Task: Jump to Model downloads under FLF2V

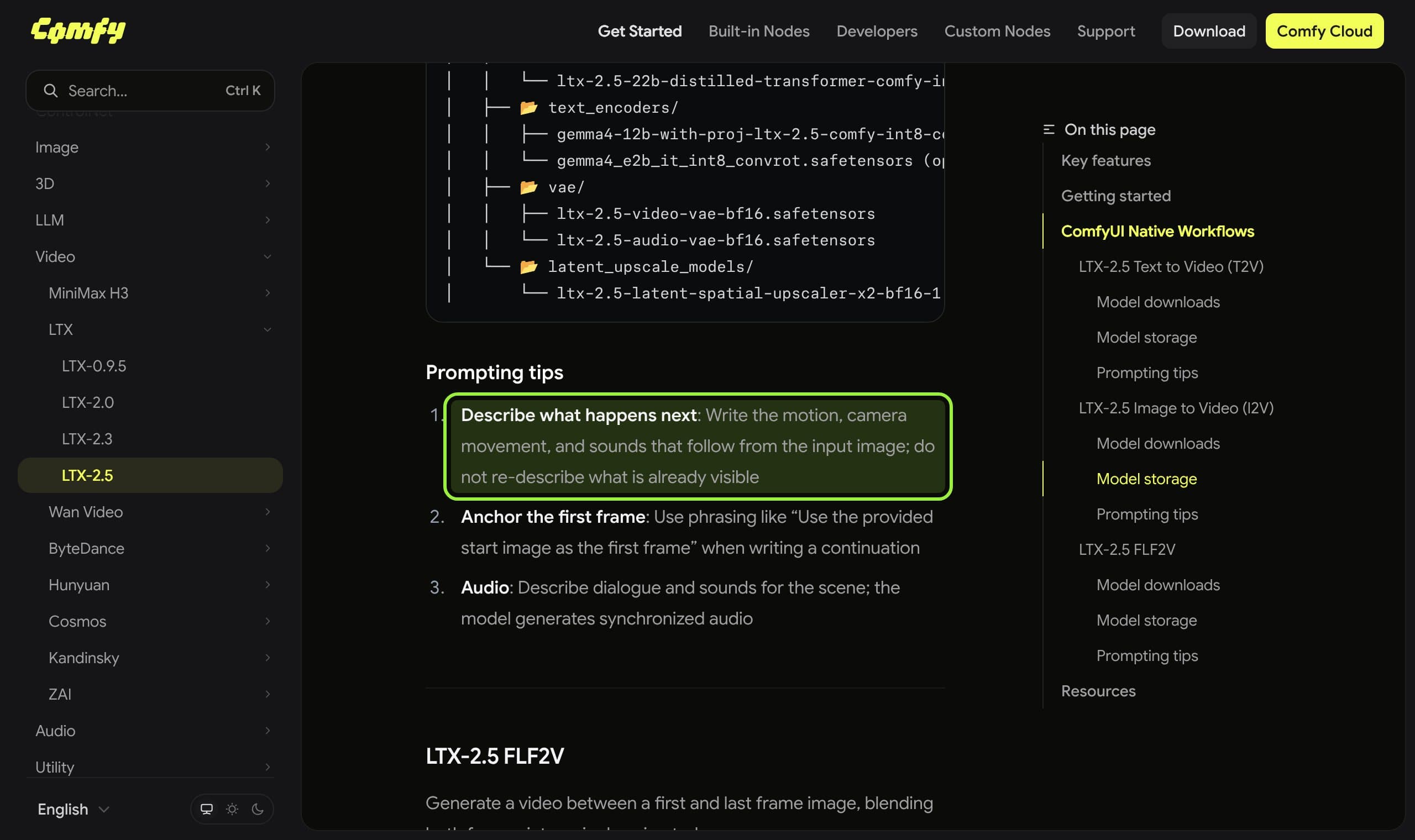Action: (x=1157, y=585)
